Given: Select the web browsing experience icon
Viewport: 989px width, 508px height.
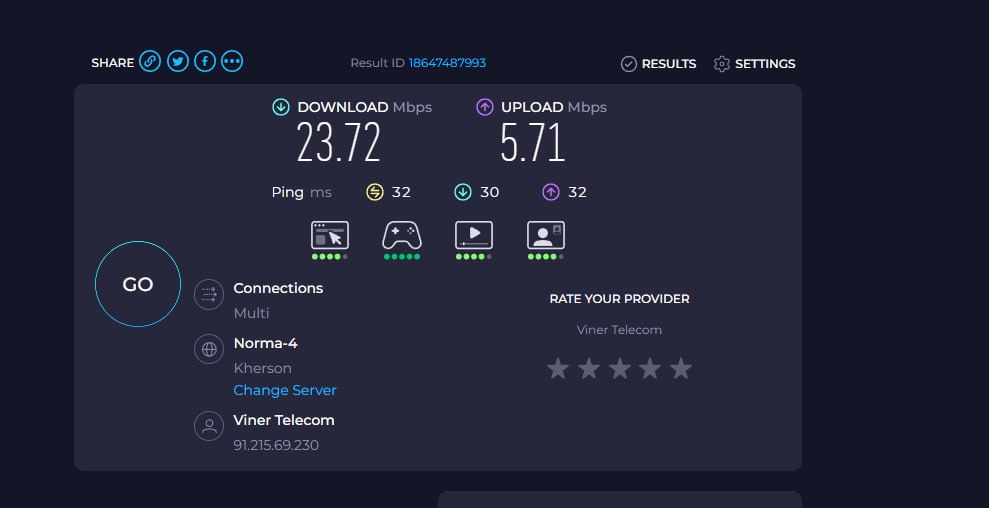Looking at the screenshot, I should pos(330,235).
